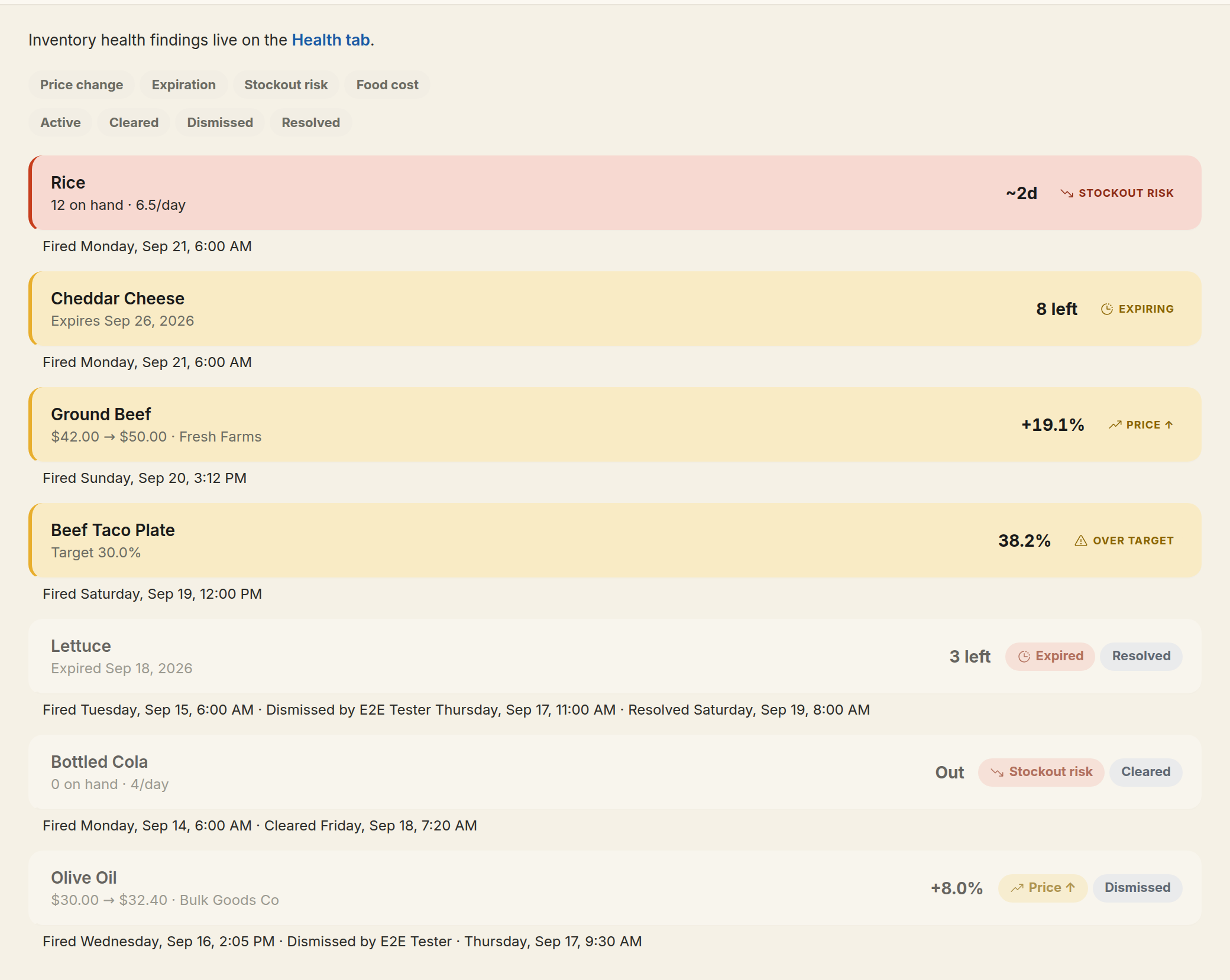Click the down-trend icon in Bottled Cola badge
This screenshot has width=1230, height=980.
998,773
